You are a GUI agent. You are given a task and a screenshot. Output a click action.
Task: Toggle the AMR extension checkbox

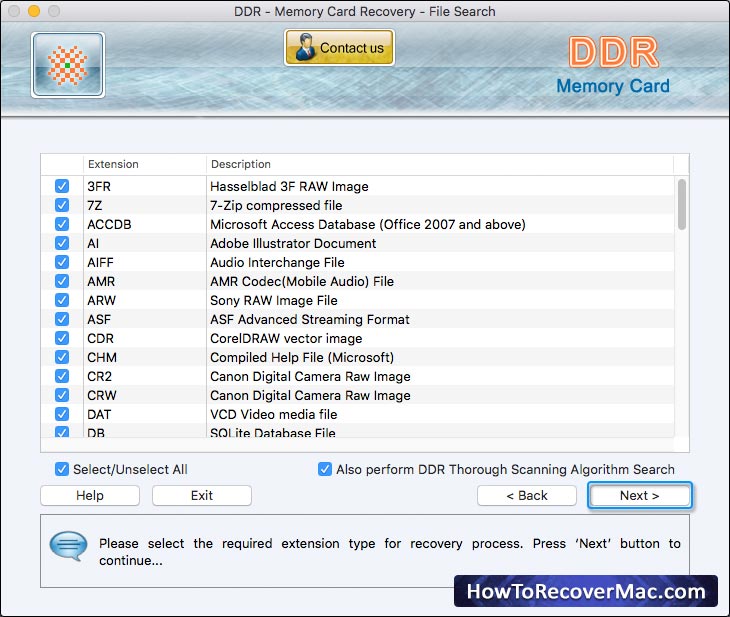62,281
